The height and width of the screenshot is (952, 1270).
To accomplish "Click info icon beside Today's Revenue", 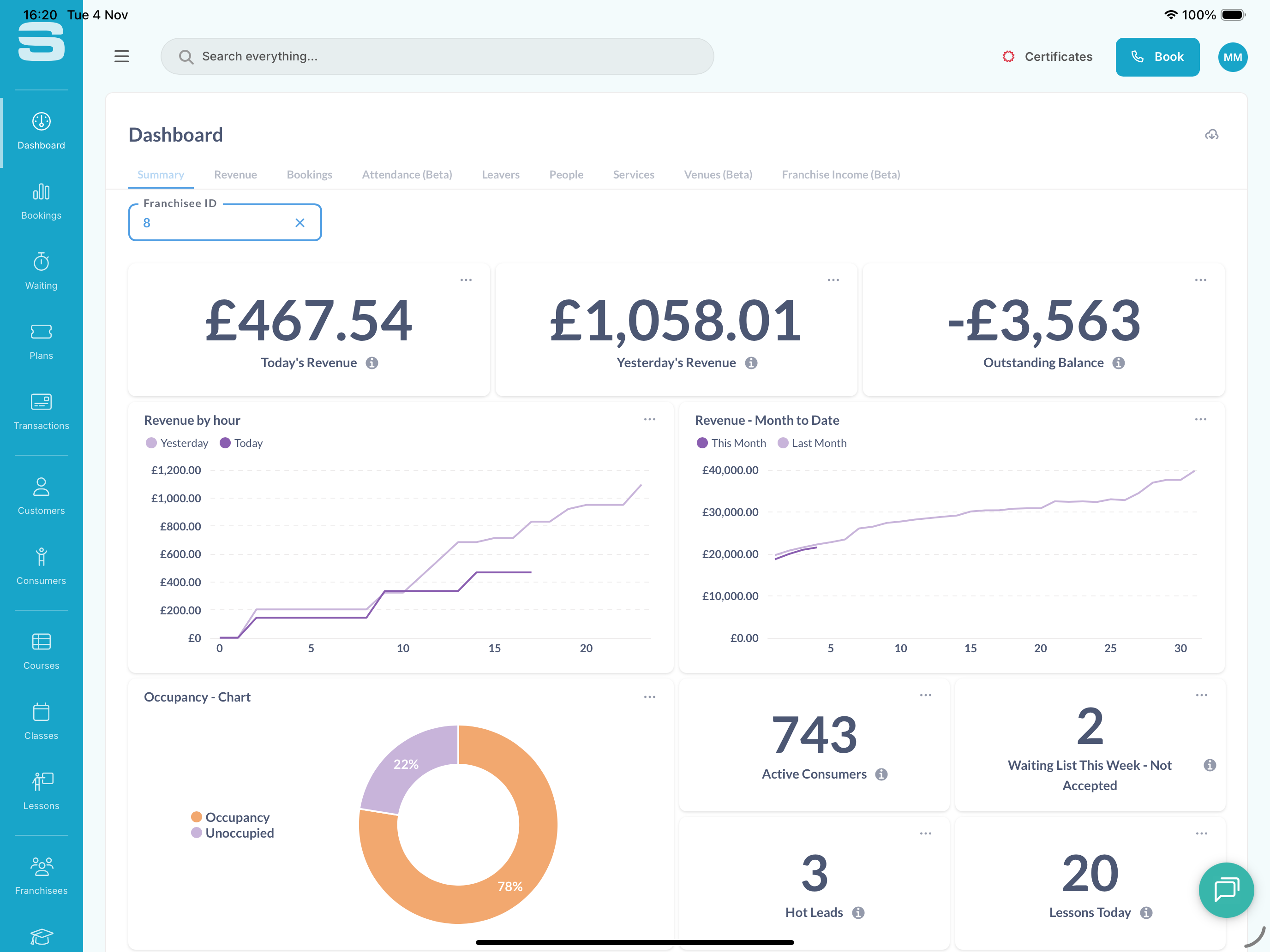I will tap(372, 363).
